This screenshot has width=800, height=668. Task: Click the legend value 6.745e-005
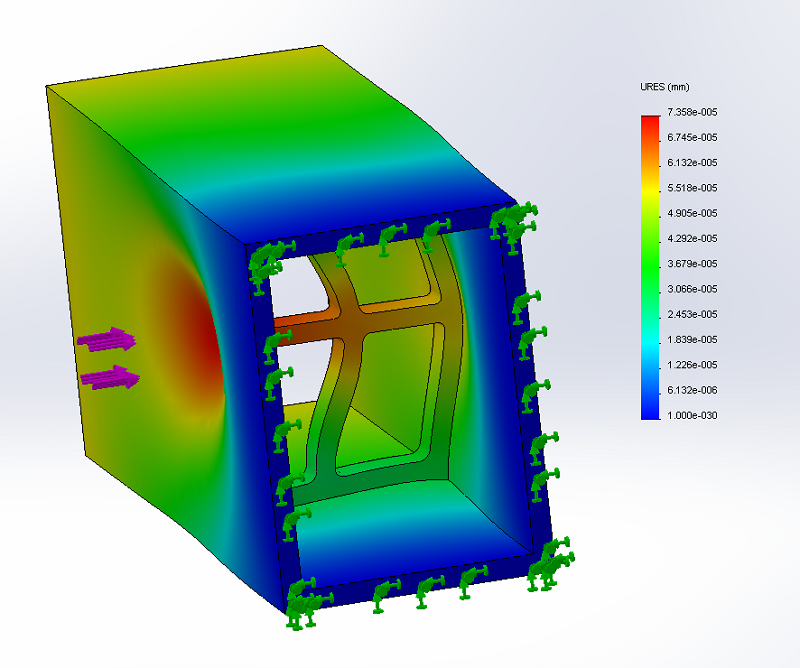point(692,138)
